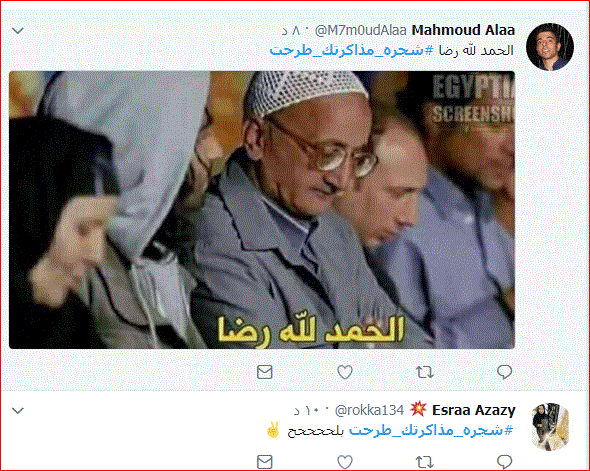590x471 pixels.
Task: Open the GIF of the man with glasses
Action: click(x=262, y=210)
